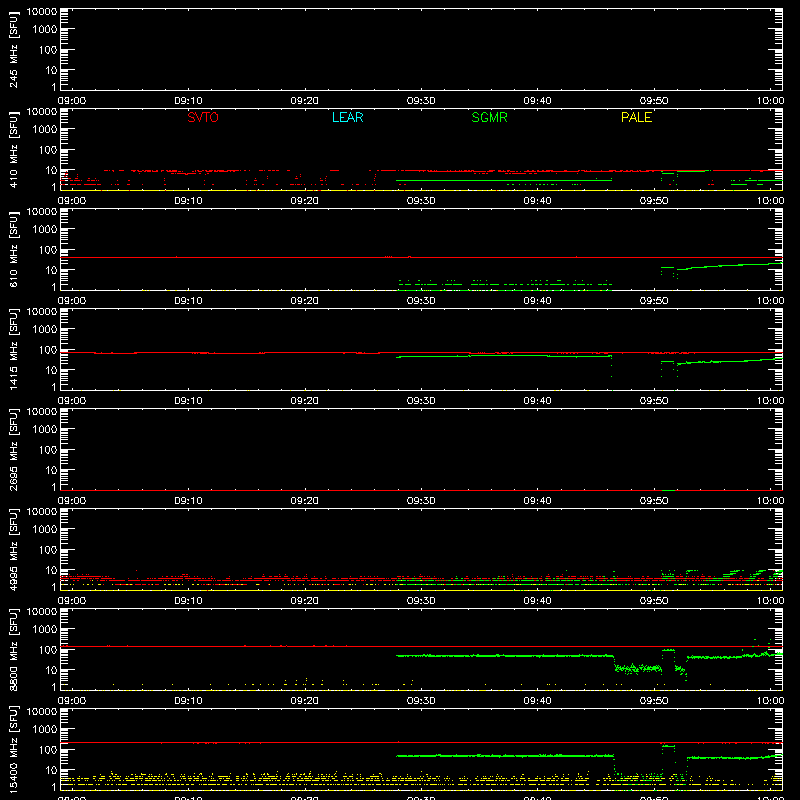Screen dimensions: 800x800
Task: Click the 100 tick label in 4995 MHz panel
Action: tap(48, 550)
